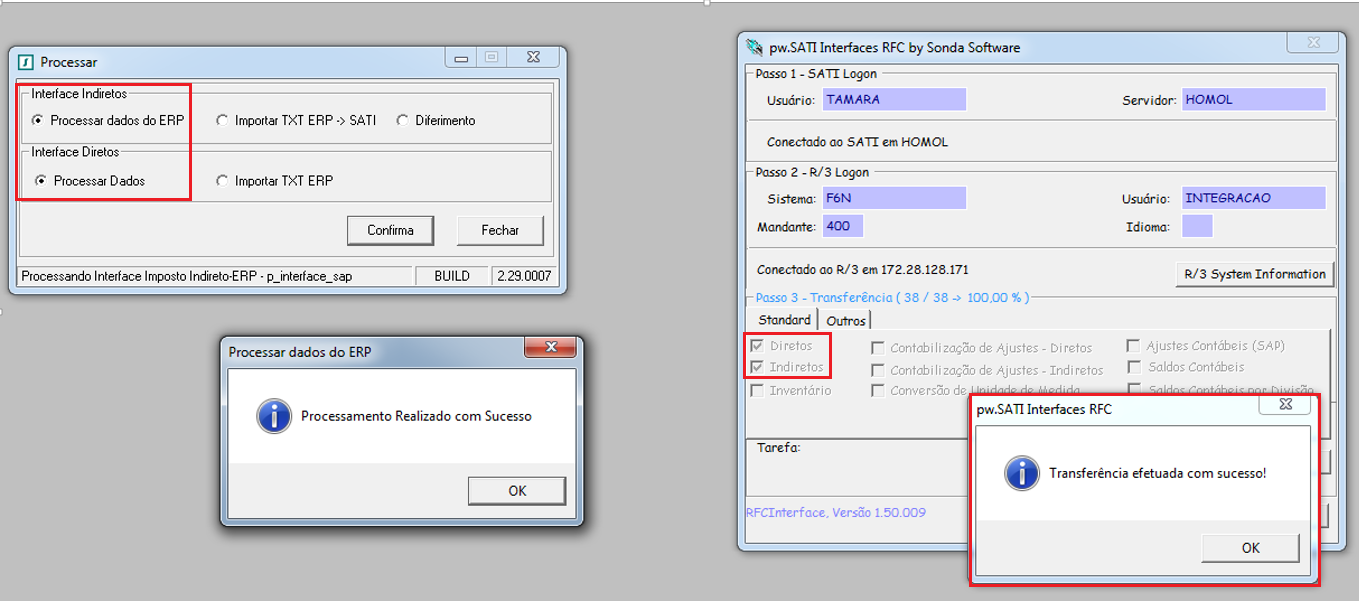The image size is (1359, 601).
Task: Toggle the Saldos Contábeis checkbox
Action: pyautogui.click(x=1133, y=368)
